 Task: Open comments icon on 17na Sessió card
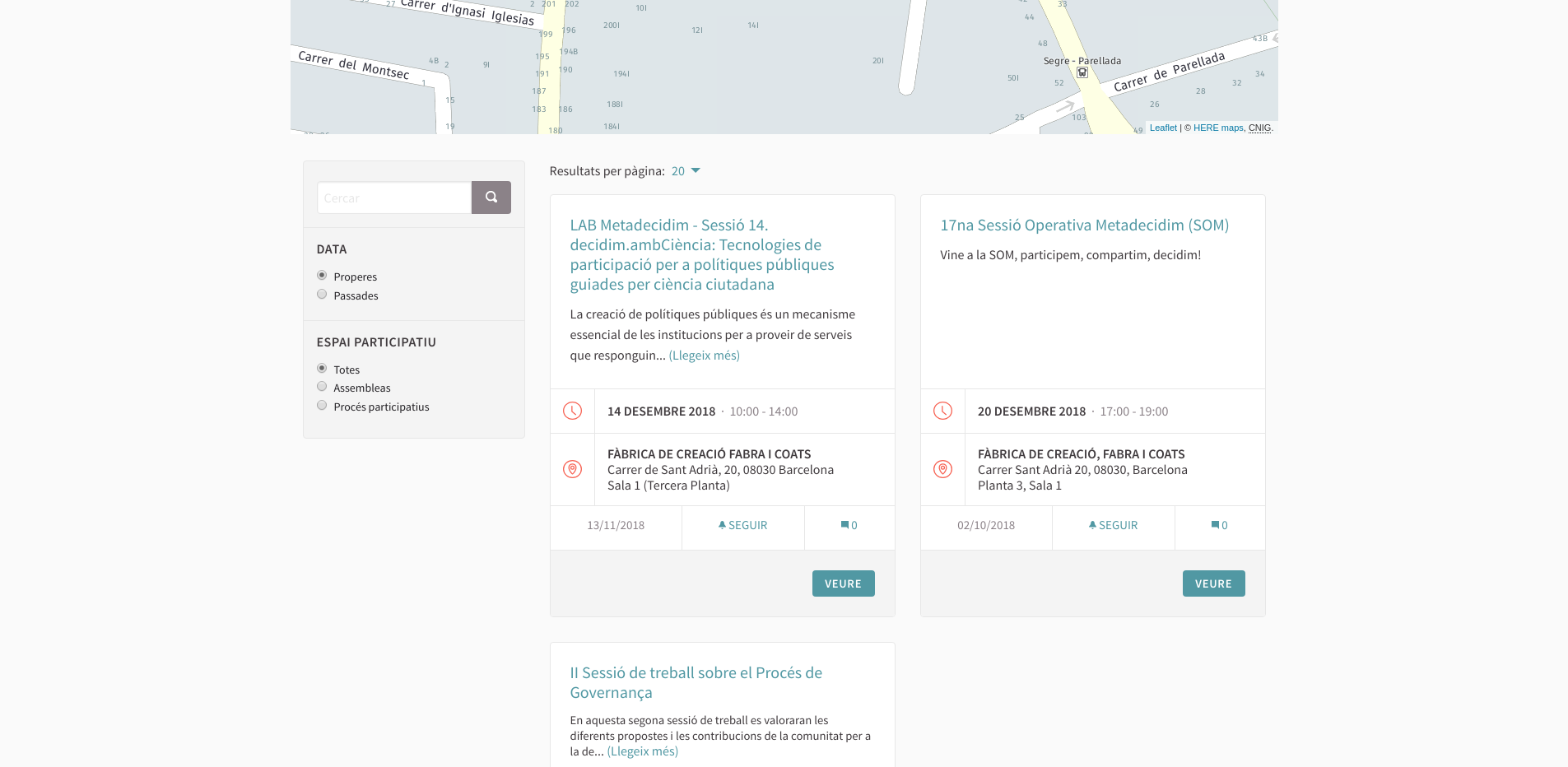pos(1219,525)
